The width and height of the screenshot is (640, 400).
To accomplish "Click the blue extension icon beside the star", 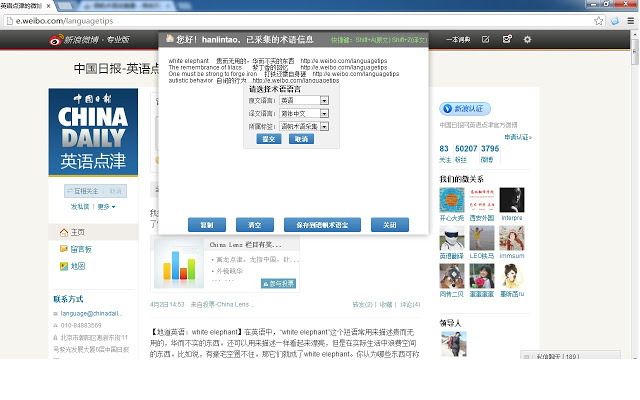I will 615,21.
